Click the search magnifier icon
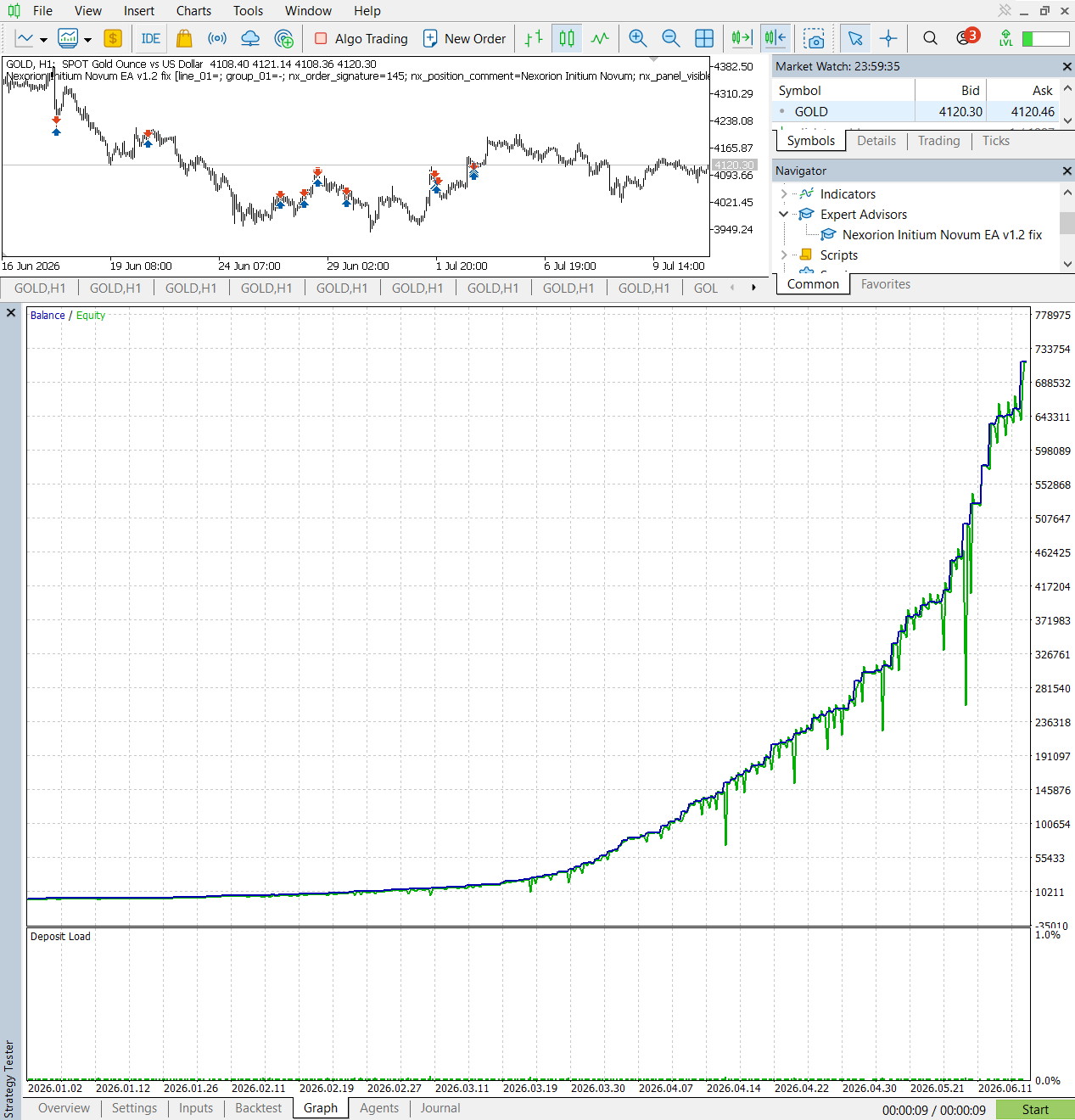Image resolution: width=1075 pixels, height=1120 pixels. pyautogui.click(x=930, y=38)
